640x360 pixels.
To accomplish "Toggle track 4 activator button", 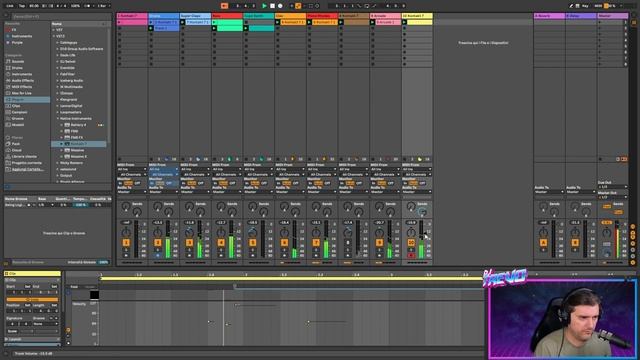I will (221, 242).
